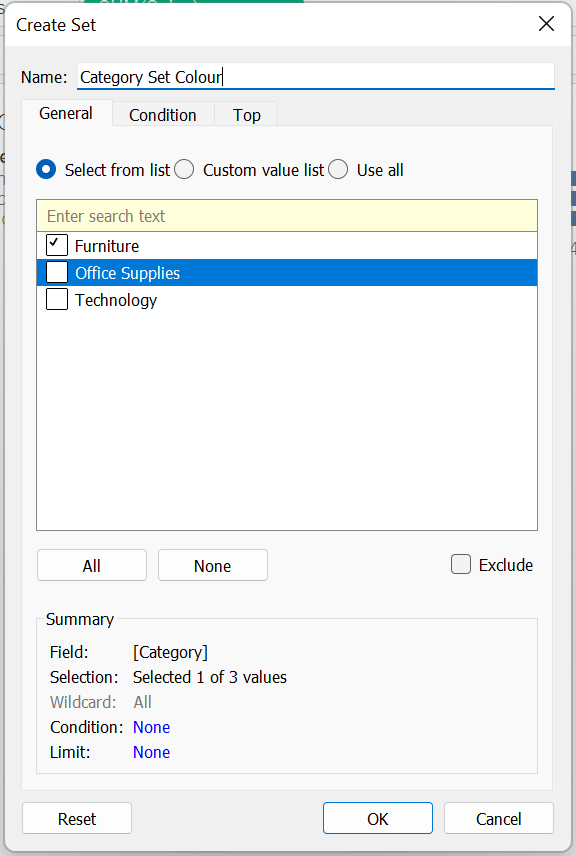The image size is (576, 856).
Task: Click the All button
Action: 92,566
